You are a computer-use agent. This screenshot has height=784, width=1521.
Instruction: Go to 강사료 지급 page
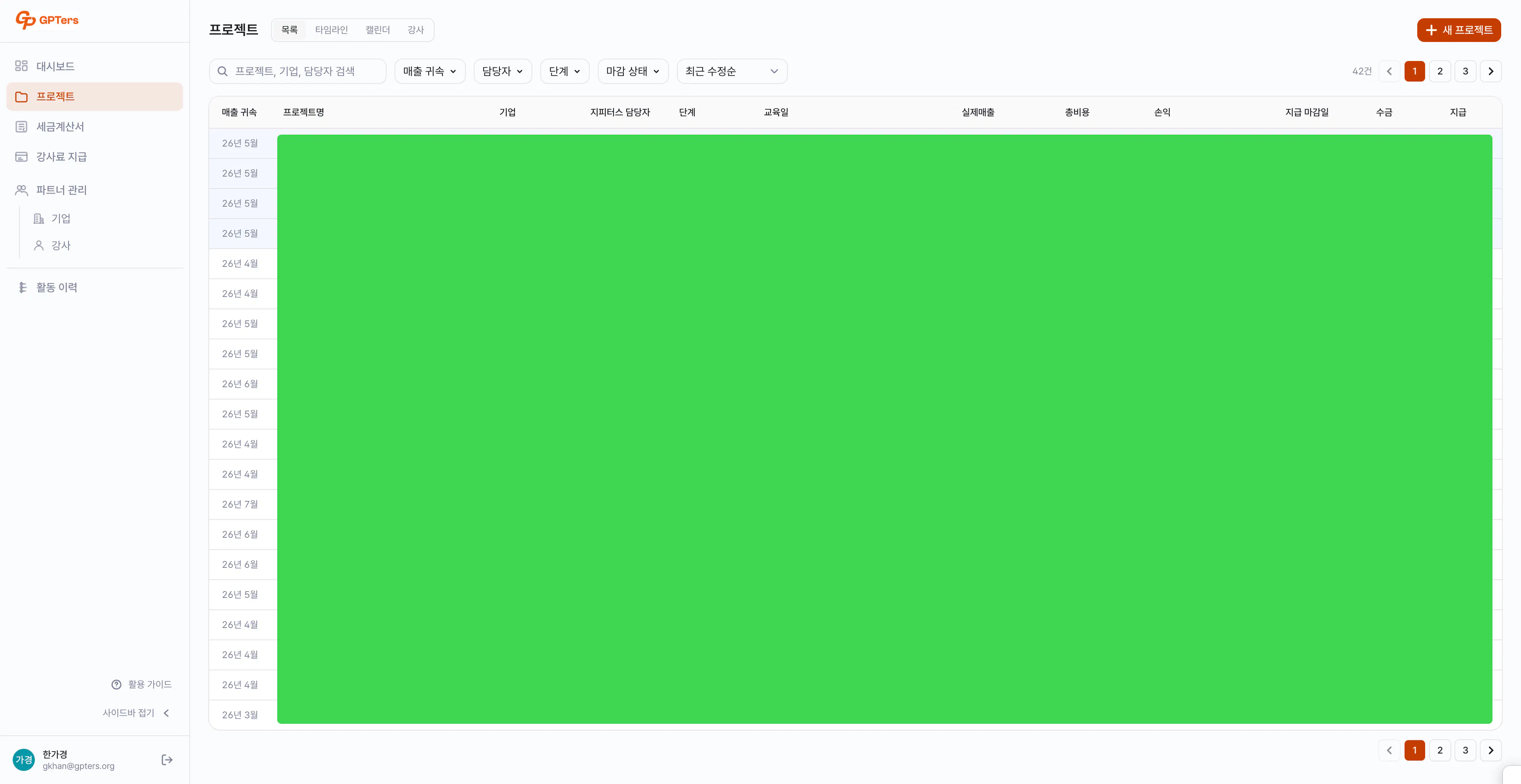[95, 157]
